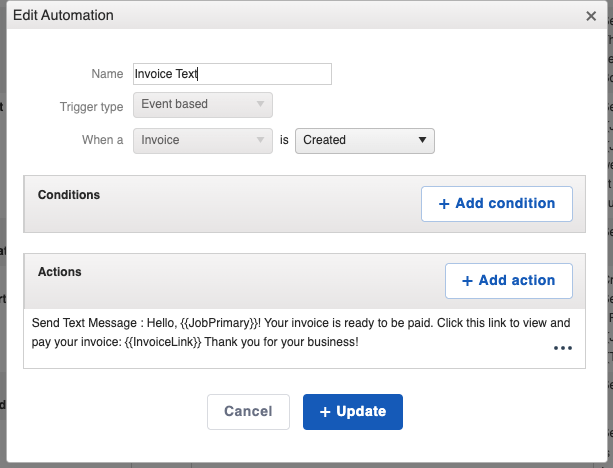613x468 pixels.
Task: Click the Actions section heading
Action: (x=59, y=272)
